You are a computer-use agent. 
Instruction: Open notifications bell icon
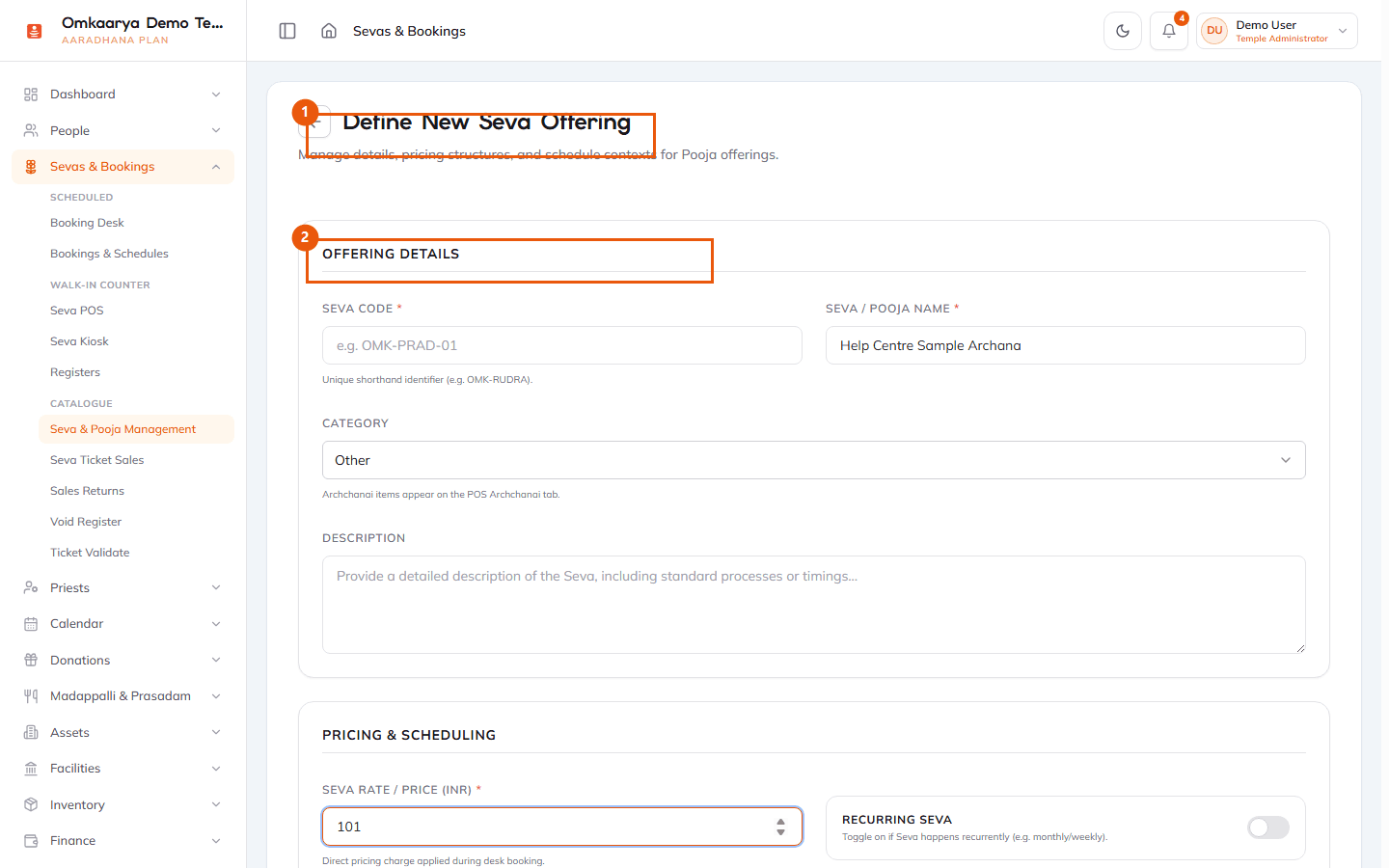tap(1169, 31)
